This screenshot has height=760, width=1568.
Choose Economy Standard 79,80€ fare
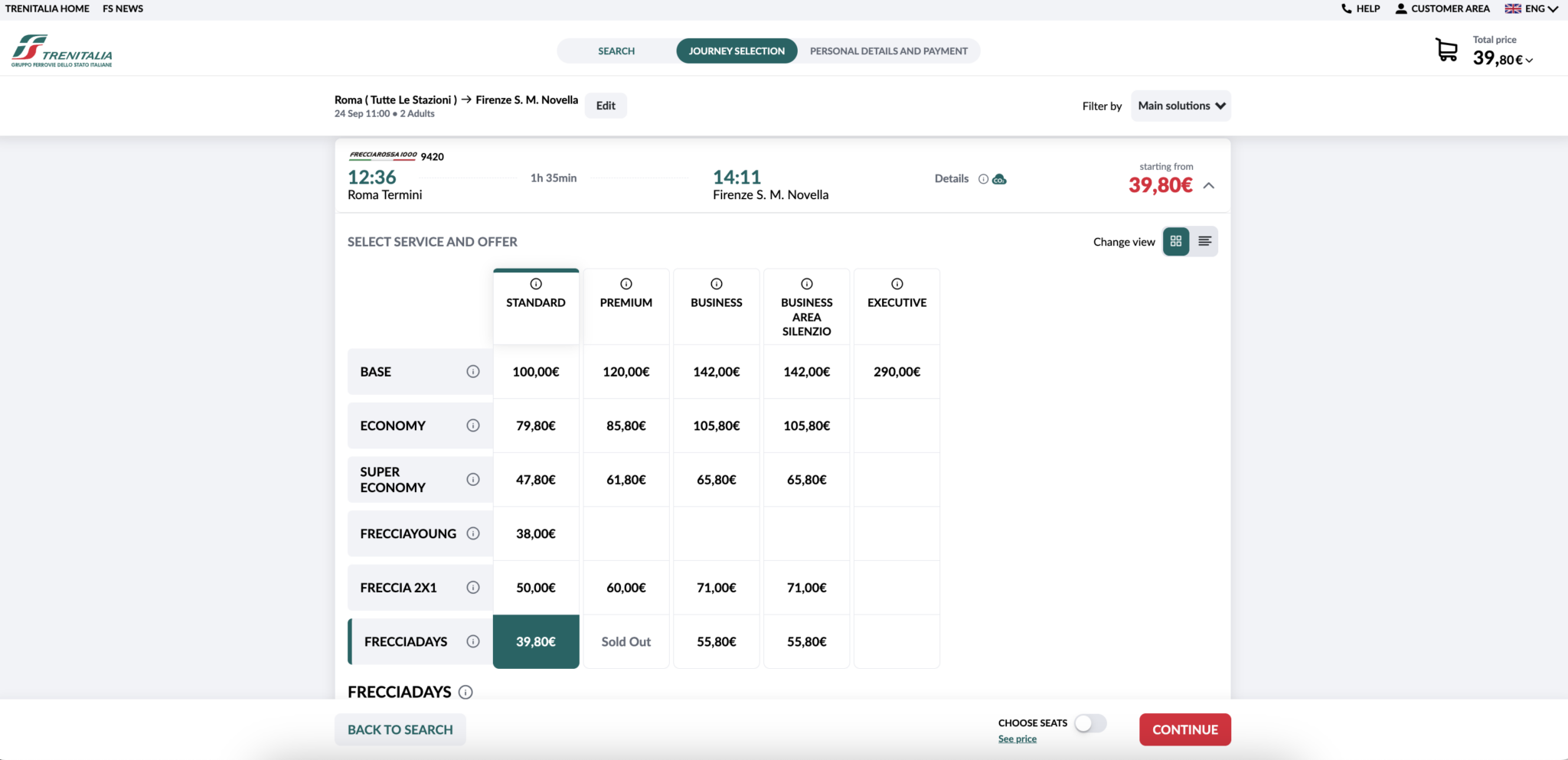[536, 426]
